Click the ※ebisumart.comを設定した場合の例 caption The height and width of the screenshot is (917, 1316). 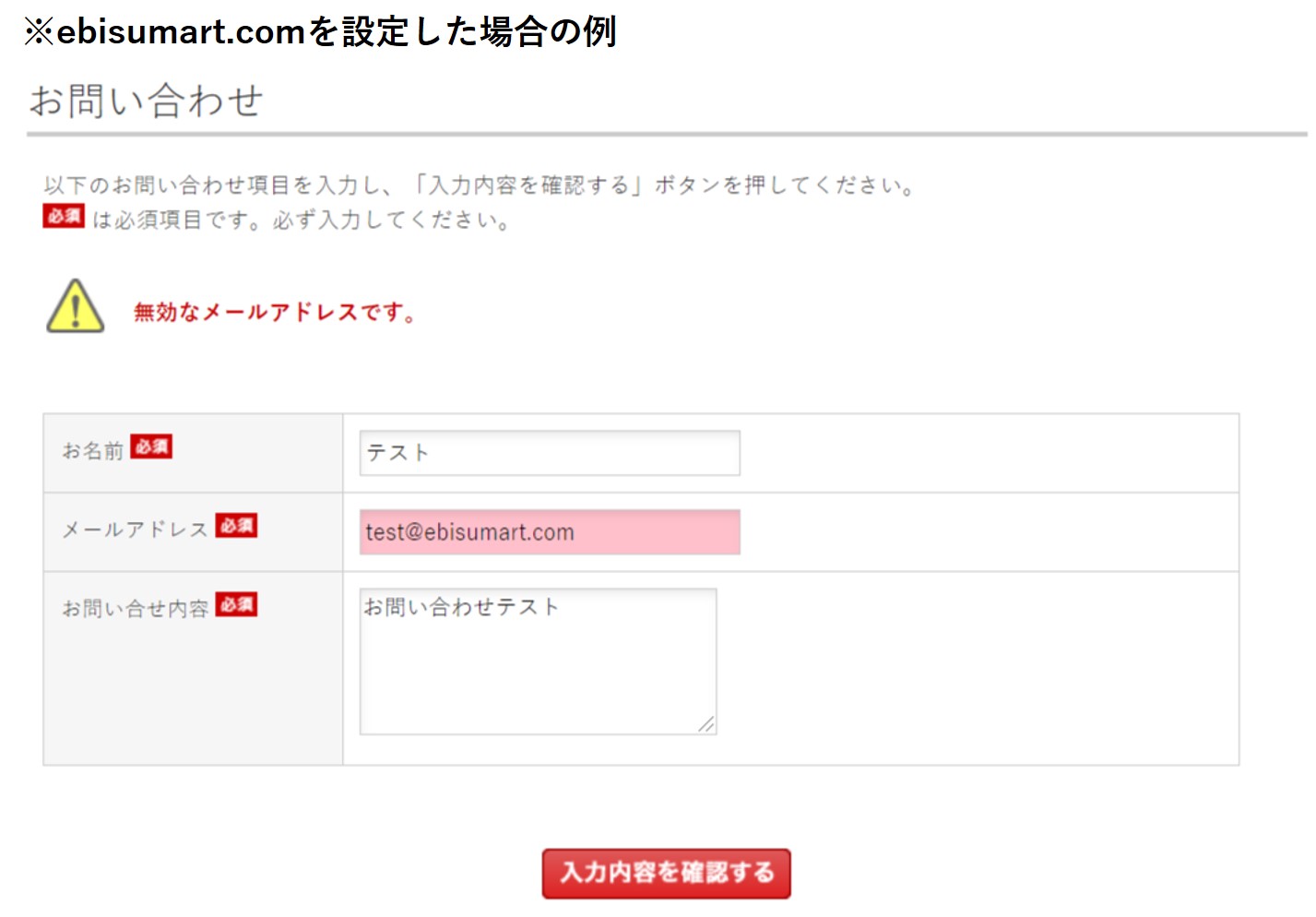pyautogui.click(x=320, y=31)
